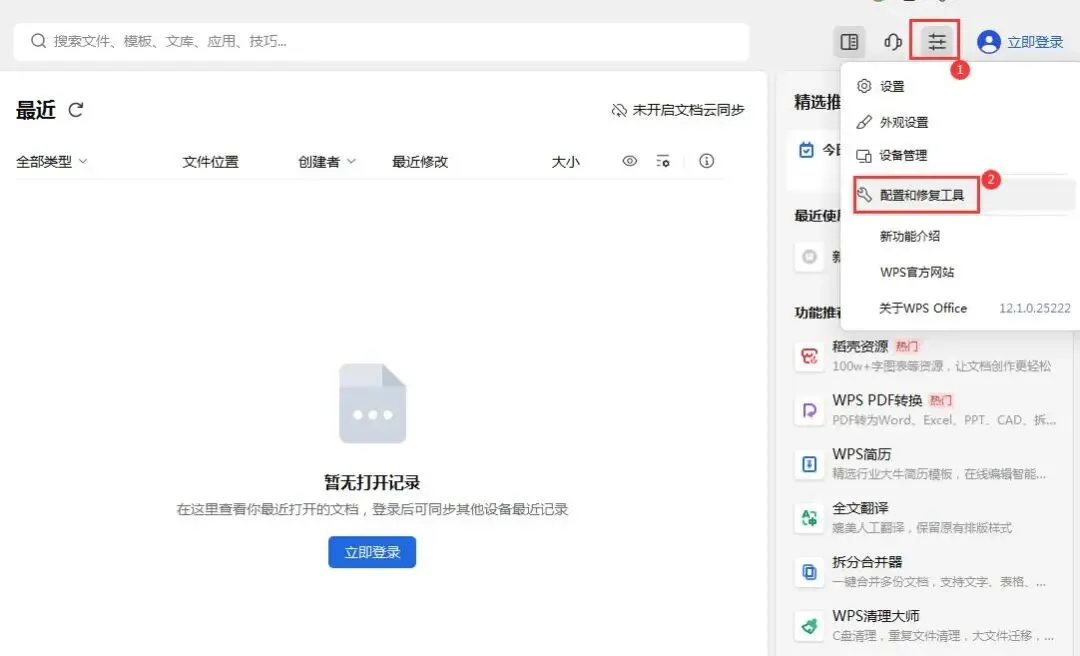
Task: Sort by 最近修改 column header
Action: (x=419, y=162)
